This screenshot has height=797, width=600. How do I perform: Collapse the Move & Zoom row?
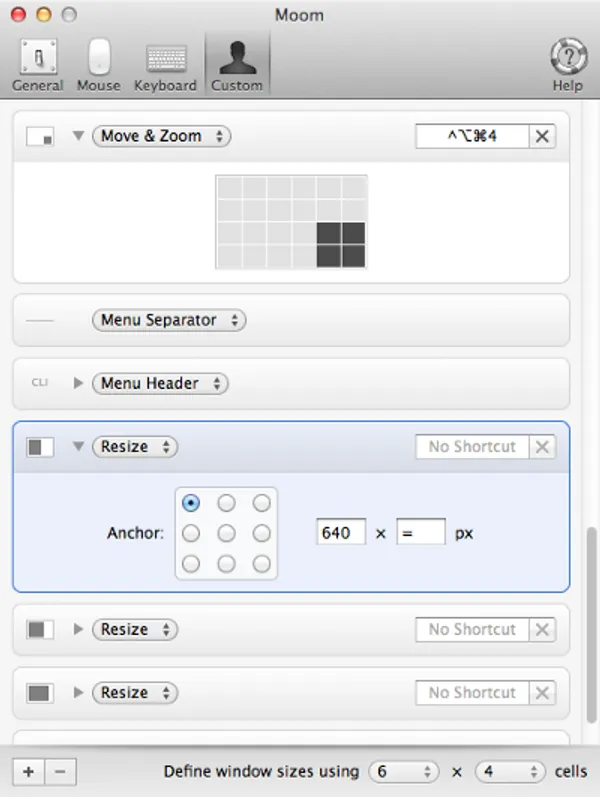pyautogui.click(x=78, y=136)
